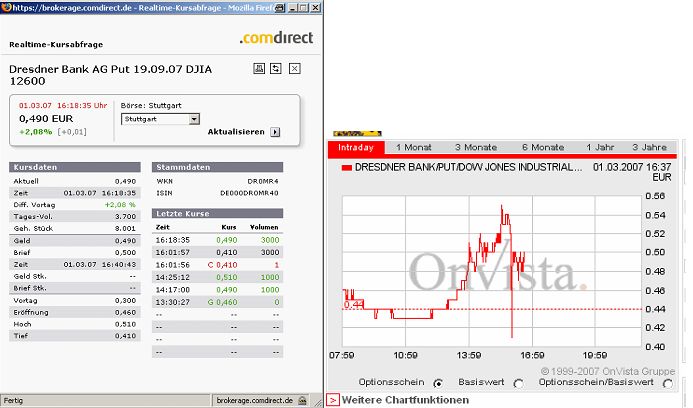Switch to the 1 Jahr tab
693x408 pixels.
pos(600,148)
